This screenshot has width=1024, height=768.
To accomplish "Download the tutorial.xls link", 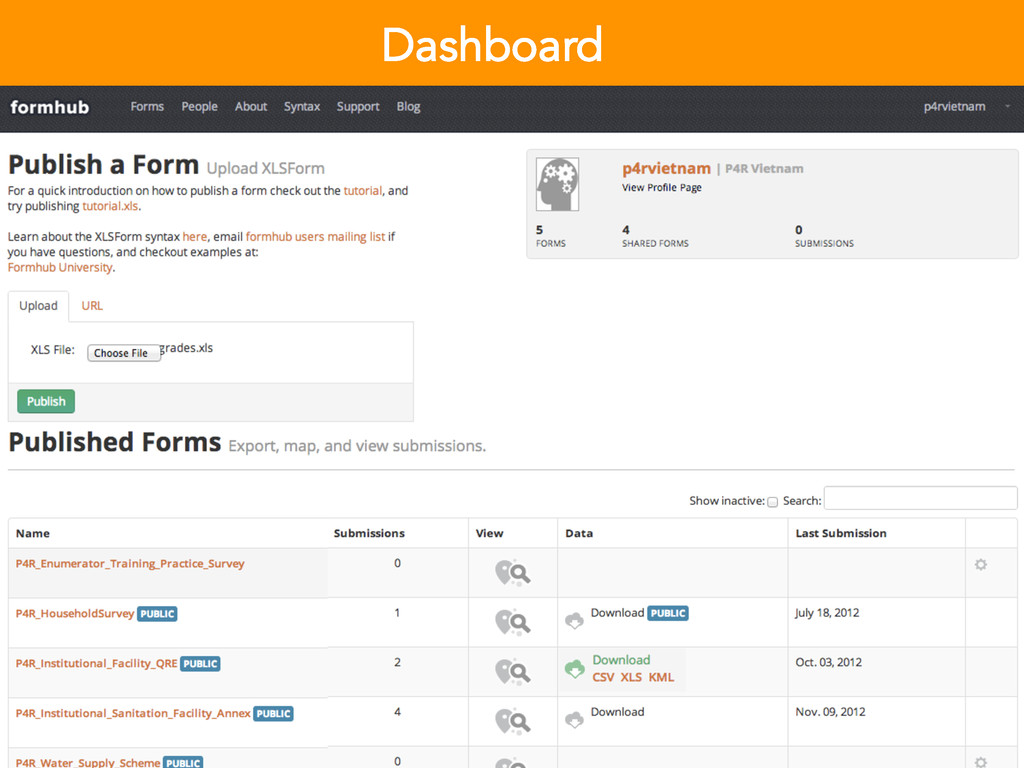I will pos(110,206).
